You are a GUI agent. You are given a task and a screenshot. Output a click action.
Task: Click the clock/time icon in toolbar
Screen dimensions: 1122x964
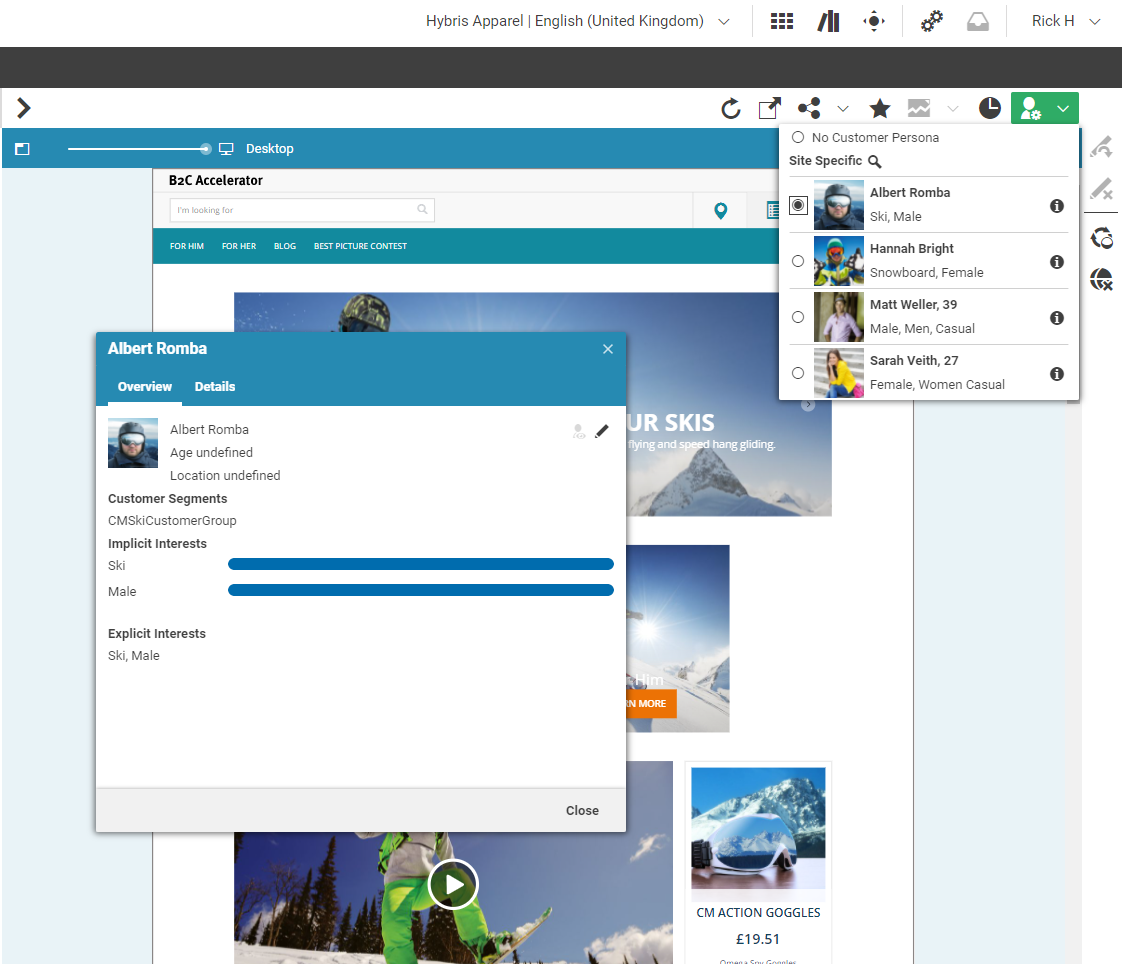tap(989, 107)
